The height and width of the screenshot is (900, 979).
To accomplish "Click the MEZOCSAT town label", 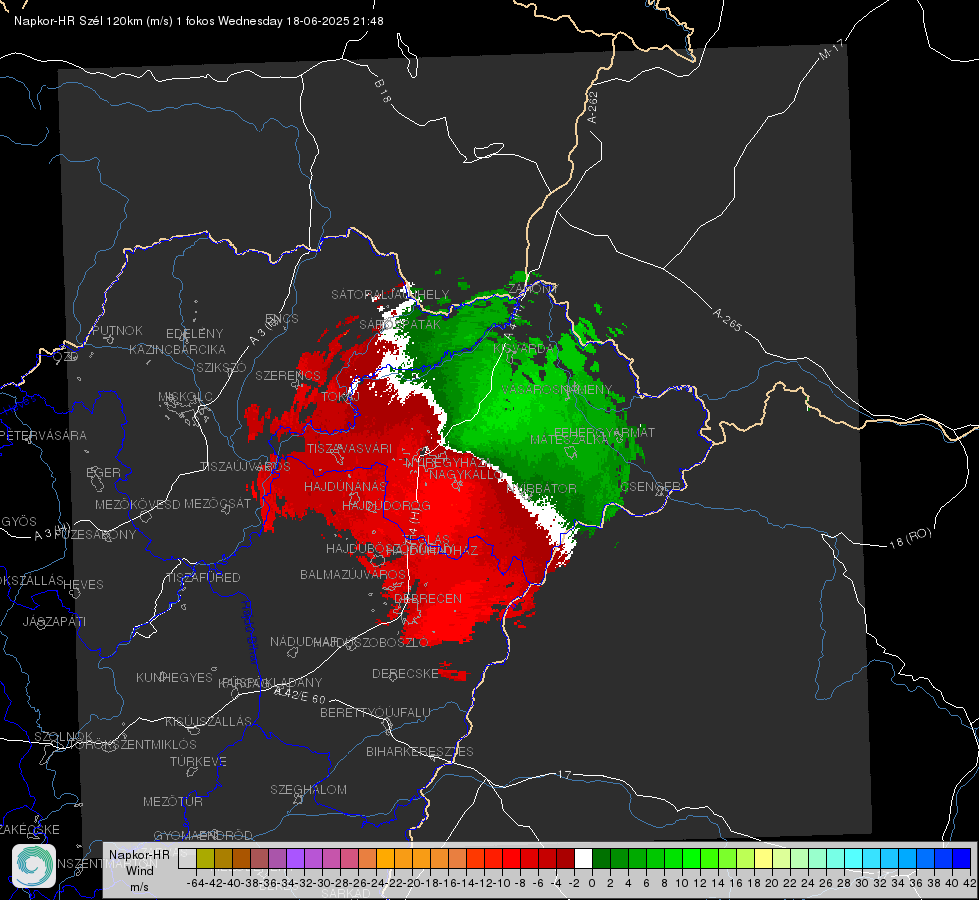I will coord(217,503).
